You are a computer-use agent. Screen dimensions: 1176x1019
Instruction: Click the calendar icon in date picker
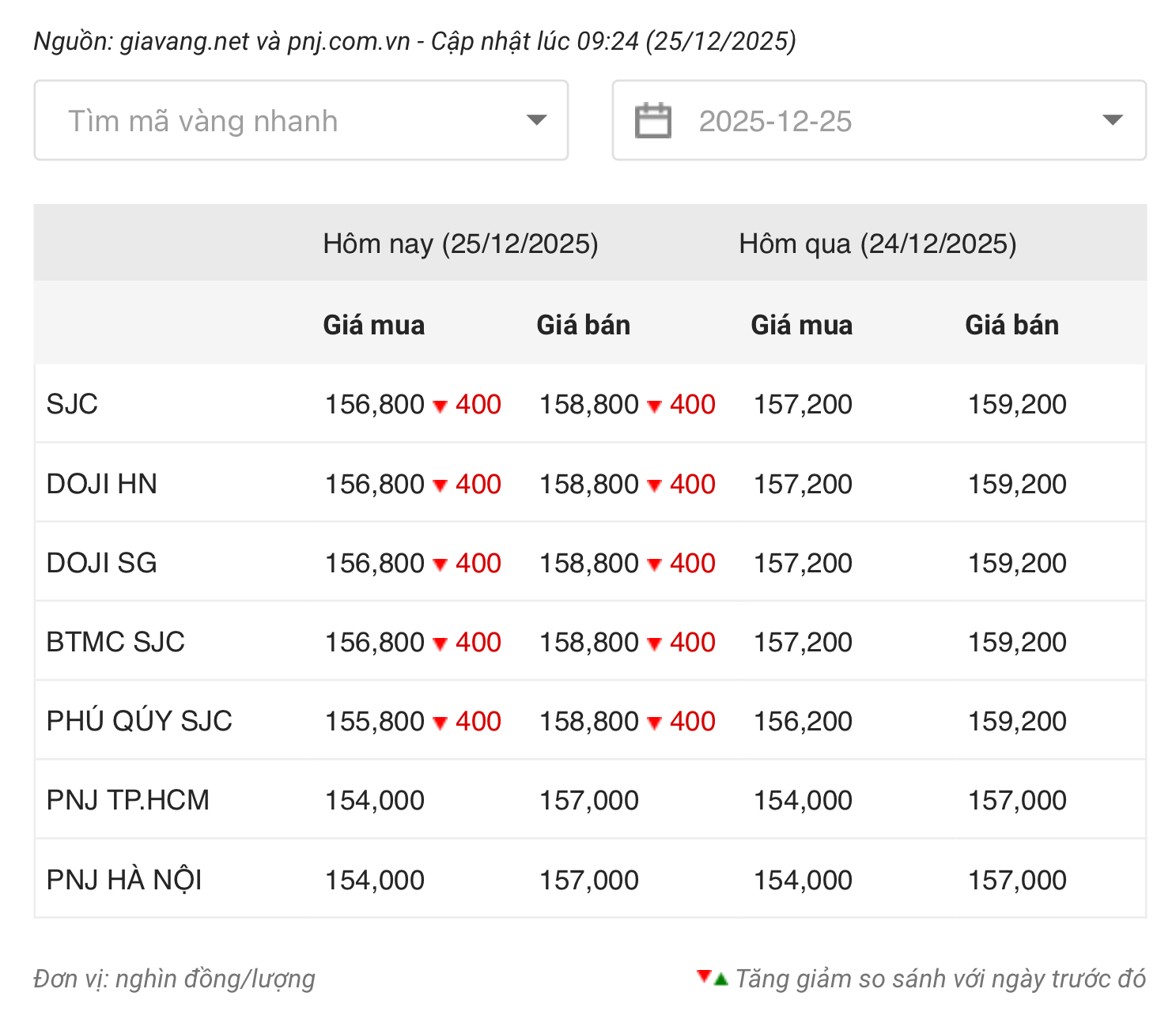(652, 121)
